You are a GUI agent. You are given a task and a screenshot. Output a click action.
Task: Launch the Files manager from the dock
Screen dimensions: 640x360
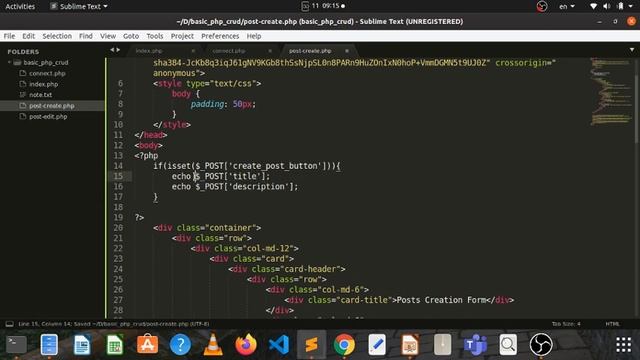[49, 345]
